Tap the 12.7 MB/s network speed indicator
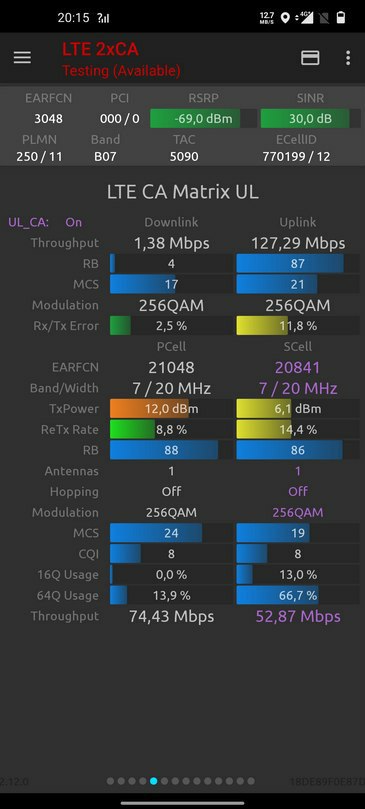365x809 pixels. click(x=267, y=19)
